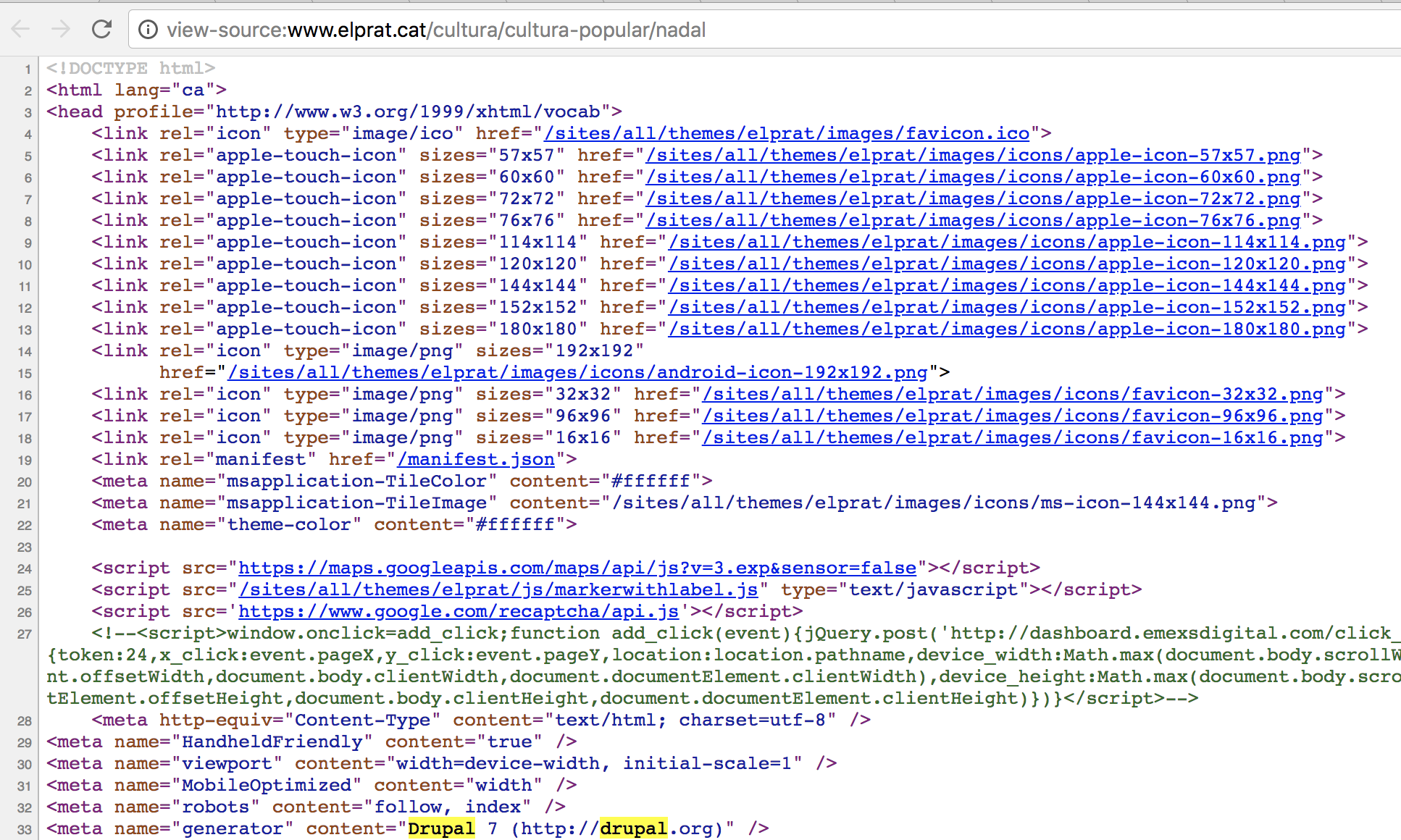
Task: Click the highlighted Drupal generator text
Action: click(441, 828)
